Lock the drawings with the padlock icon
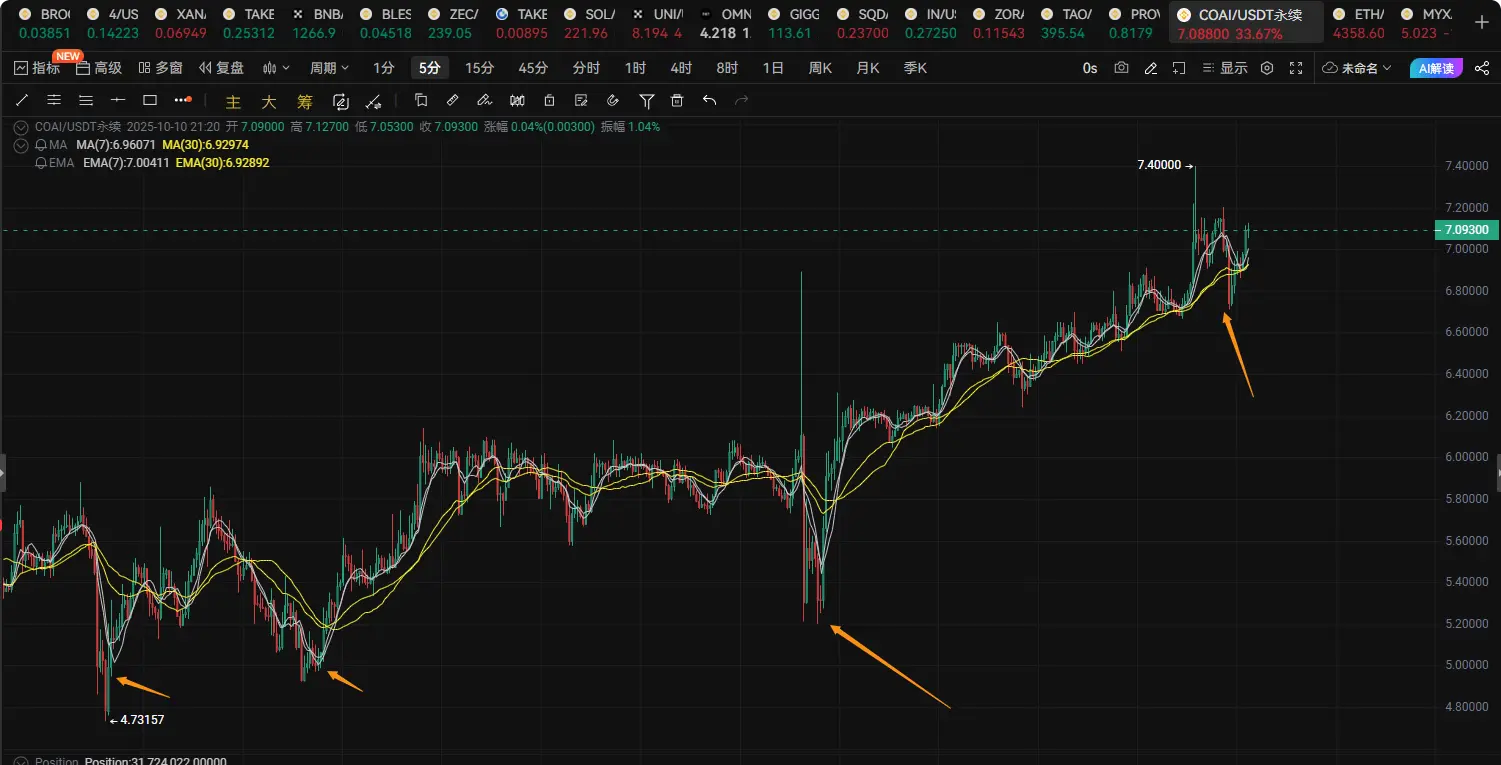The width and height of the screenshot is (1501, 765). pos(549,100)
